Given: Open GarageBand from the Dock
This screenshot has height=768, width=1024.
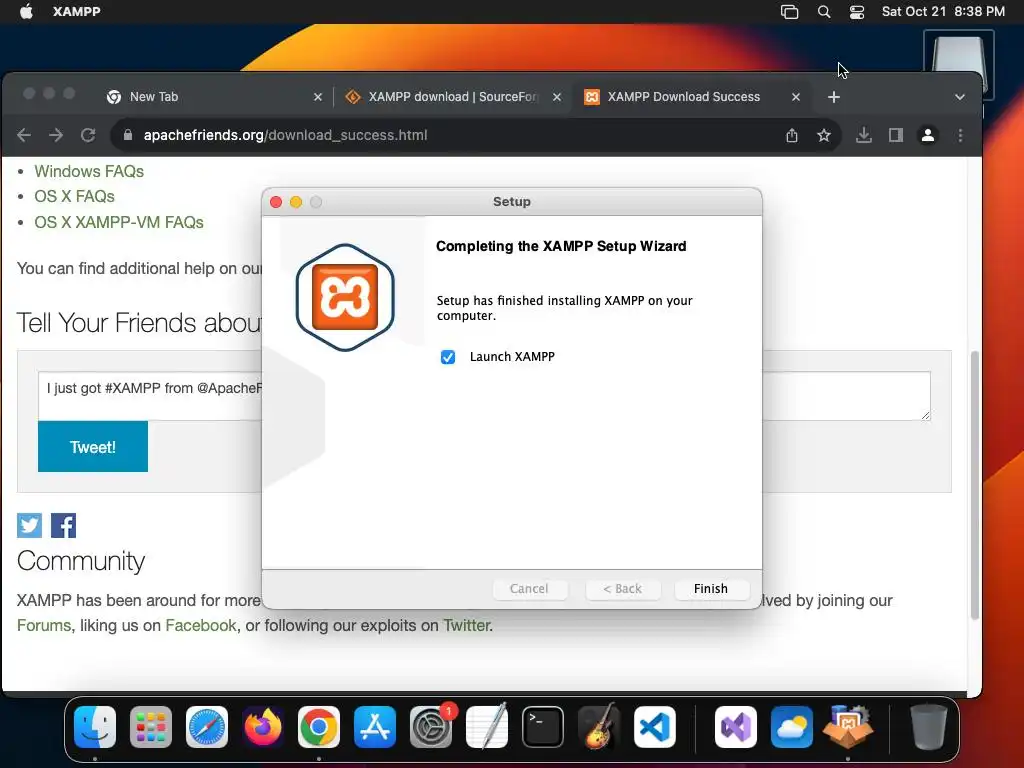Looking at the screenshot, I should (599, 727).
